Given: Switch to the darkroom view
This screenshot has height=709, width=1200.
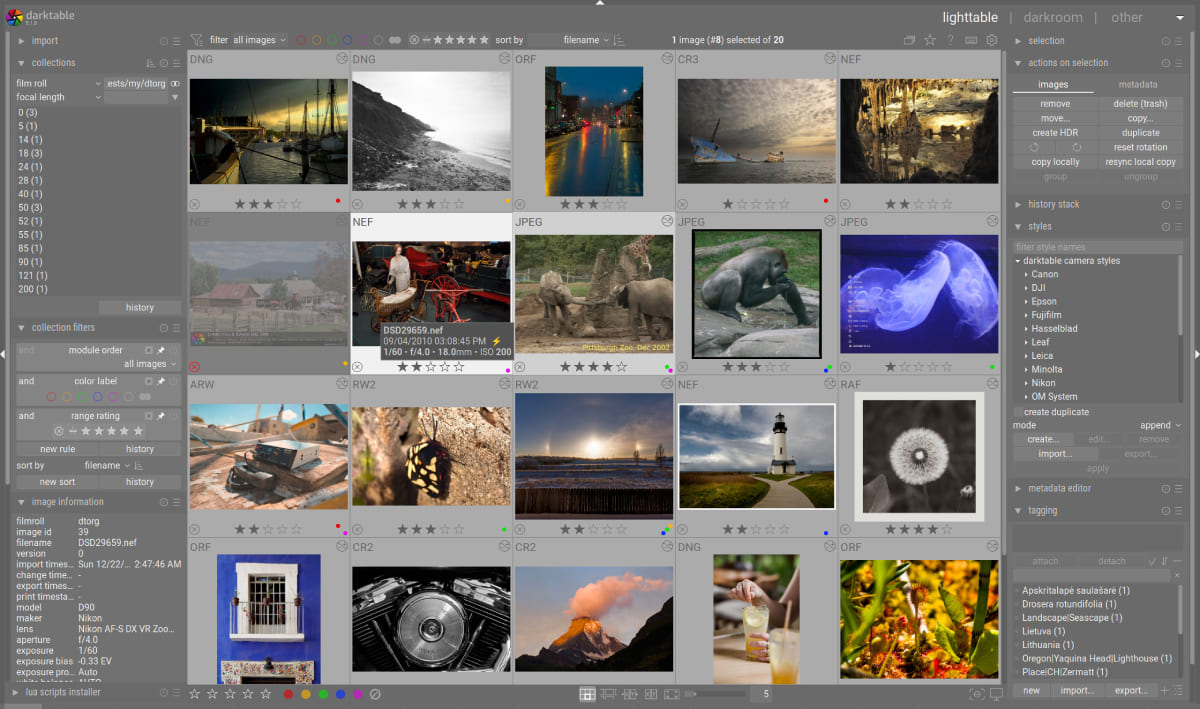Looking at the screenshot, I should 1052,17.
